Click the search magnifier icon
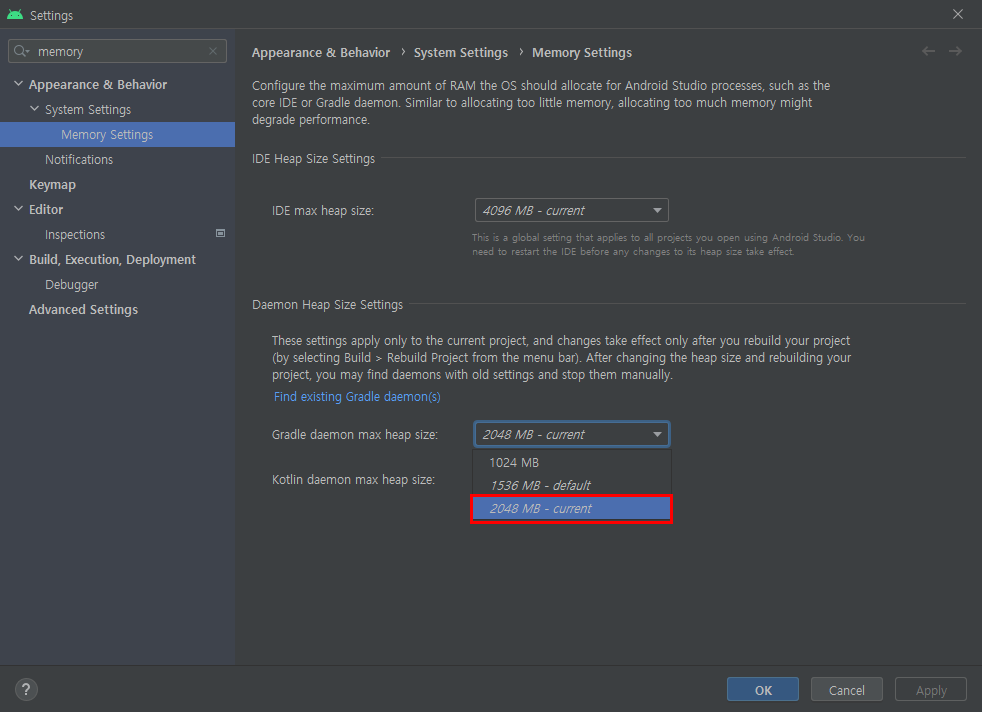This screenshot has height=712, width=982. pos(21,51)
